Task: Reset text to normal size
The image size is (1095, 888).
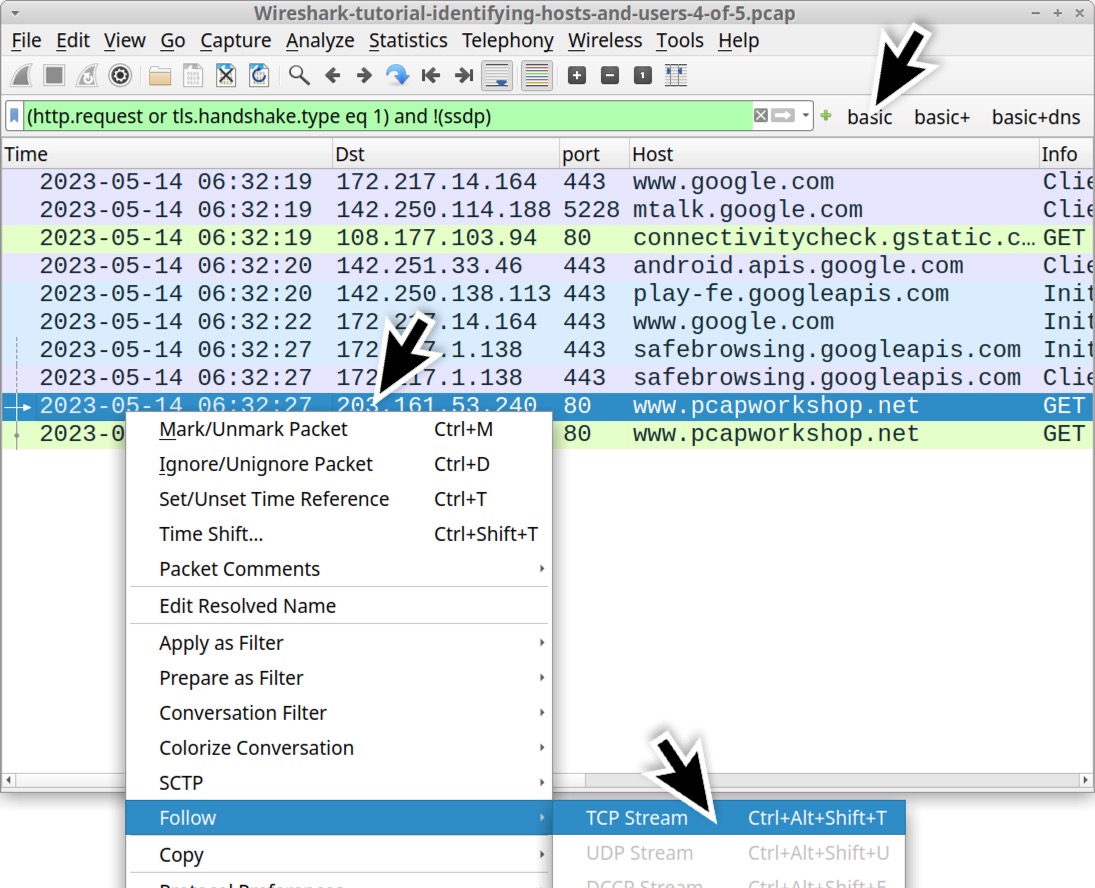Action: point(642,75)
